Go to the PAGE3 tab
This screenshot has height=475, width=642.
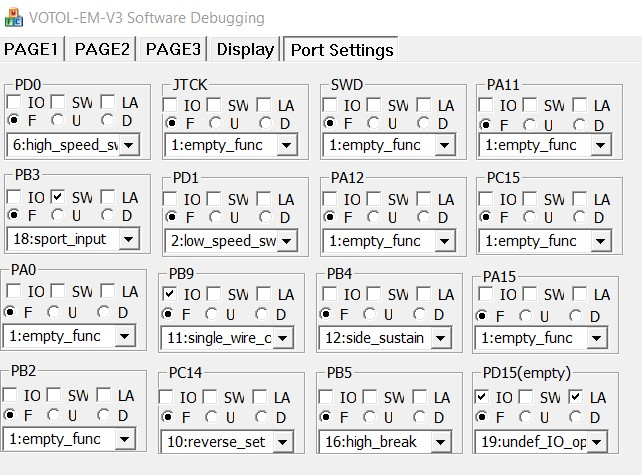(173, 49)
